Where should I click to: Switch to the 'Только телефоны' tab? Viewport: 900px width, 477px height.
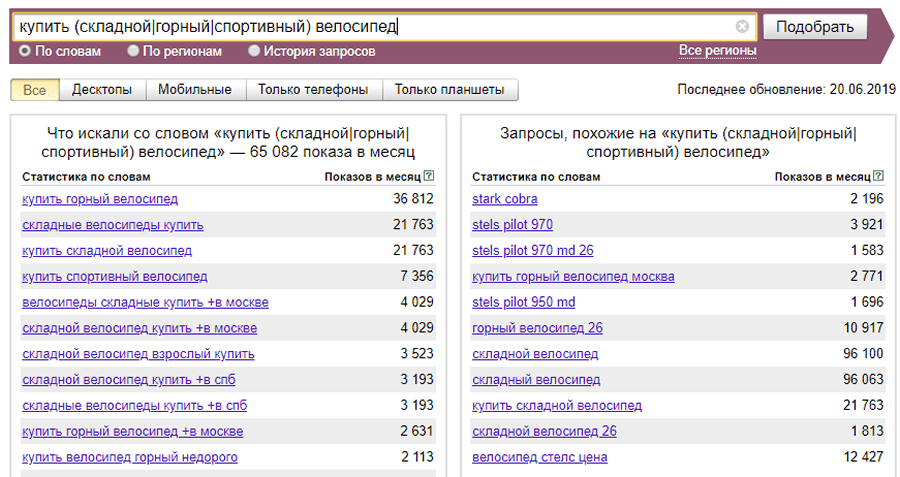[x=313, y=90]
